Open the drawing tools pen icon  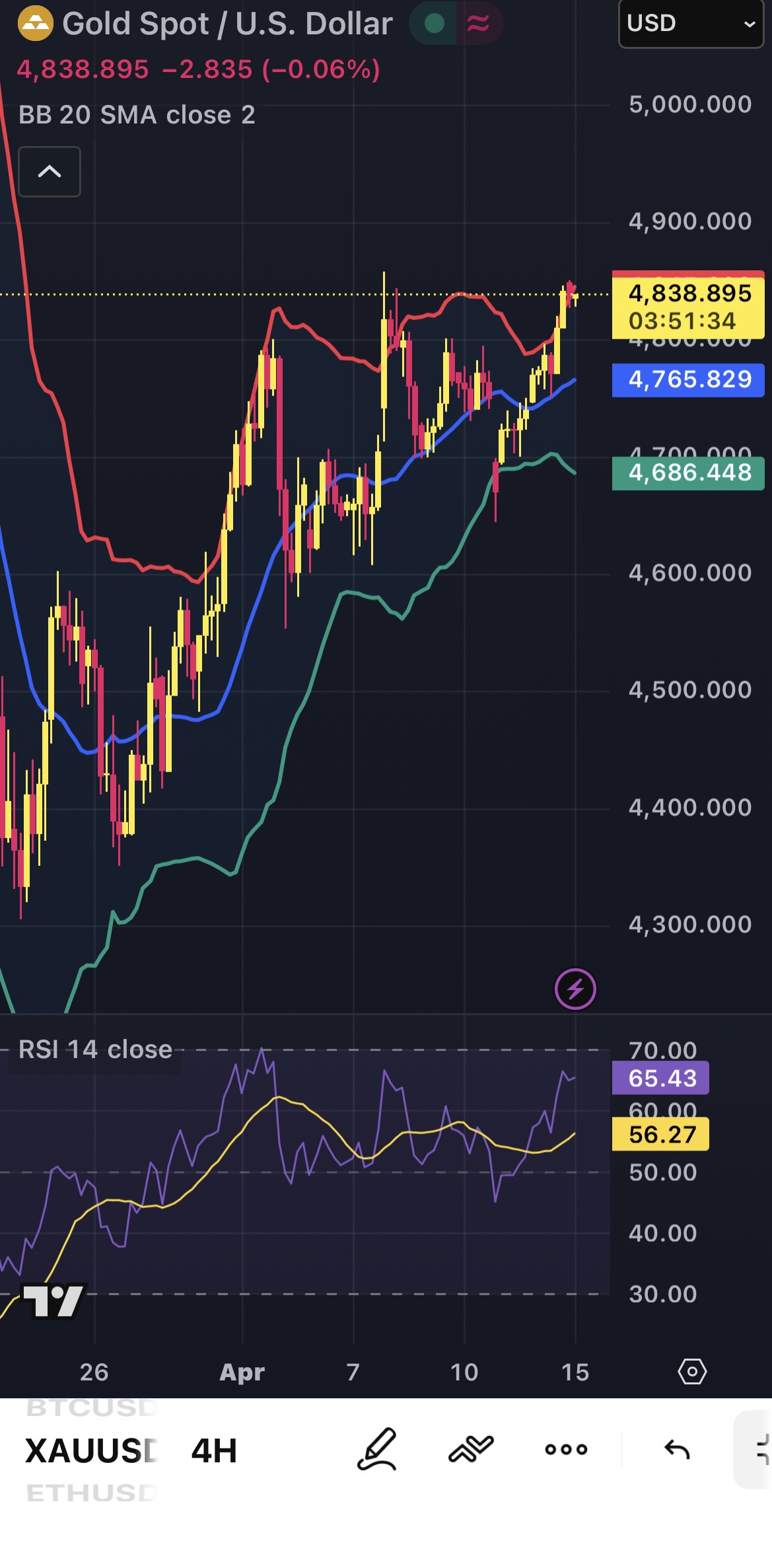point(377,1448)
